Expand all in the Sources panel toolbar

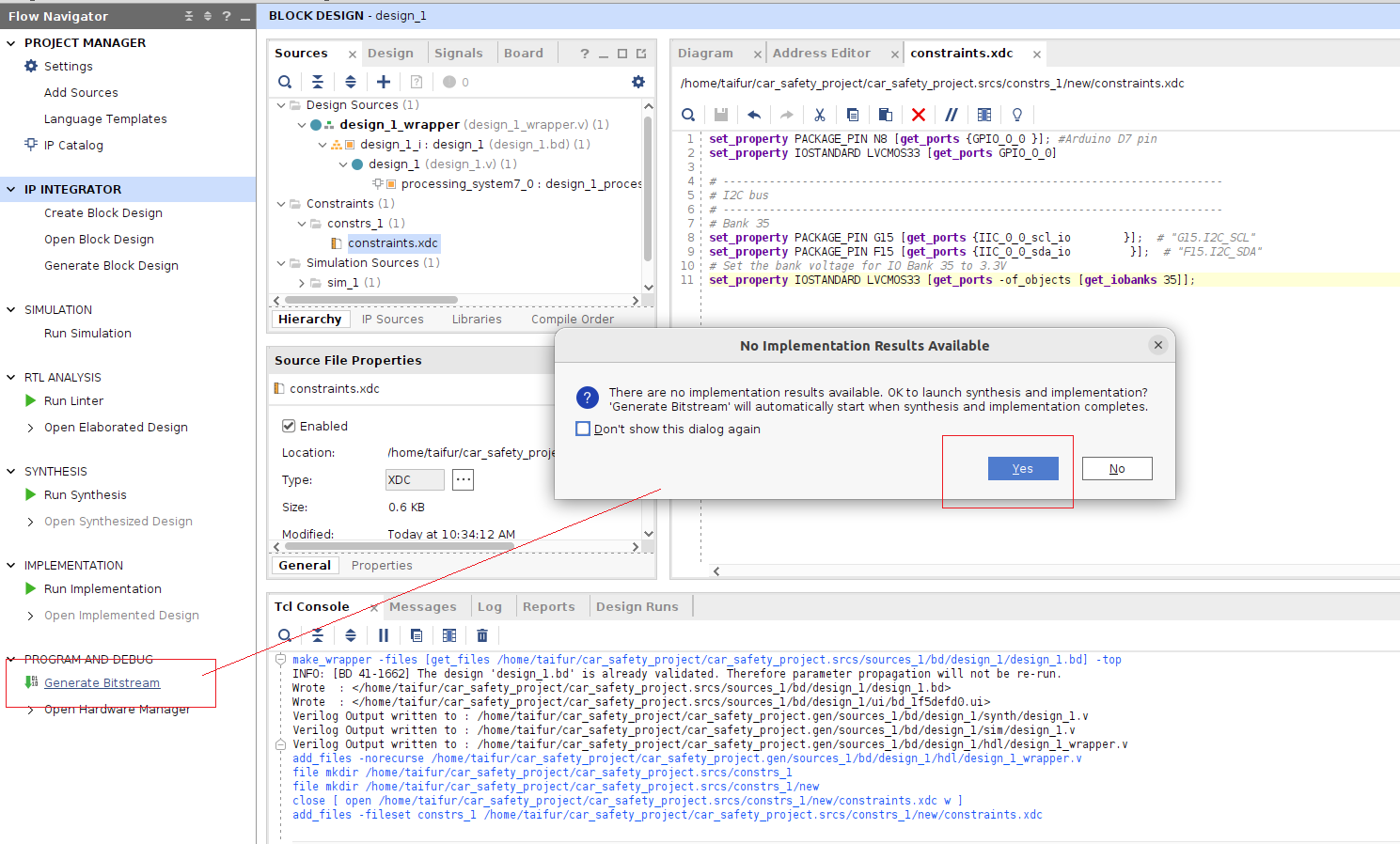click(351, 82)
